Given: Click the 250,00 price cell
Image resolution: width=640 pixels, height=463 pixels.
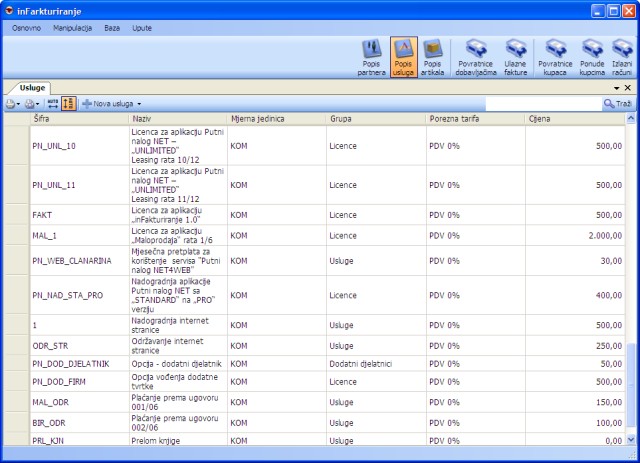Looking at the screenshot, I should click(575, 345).
